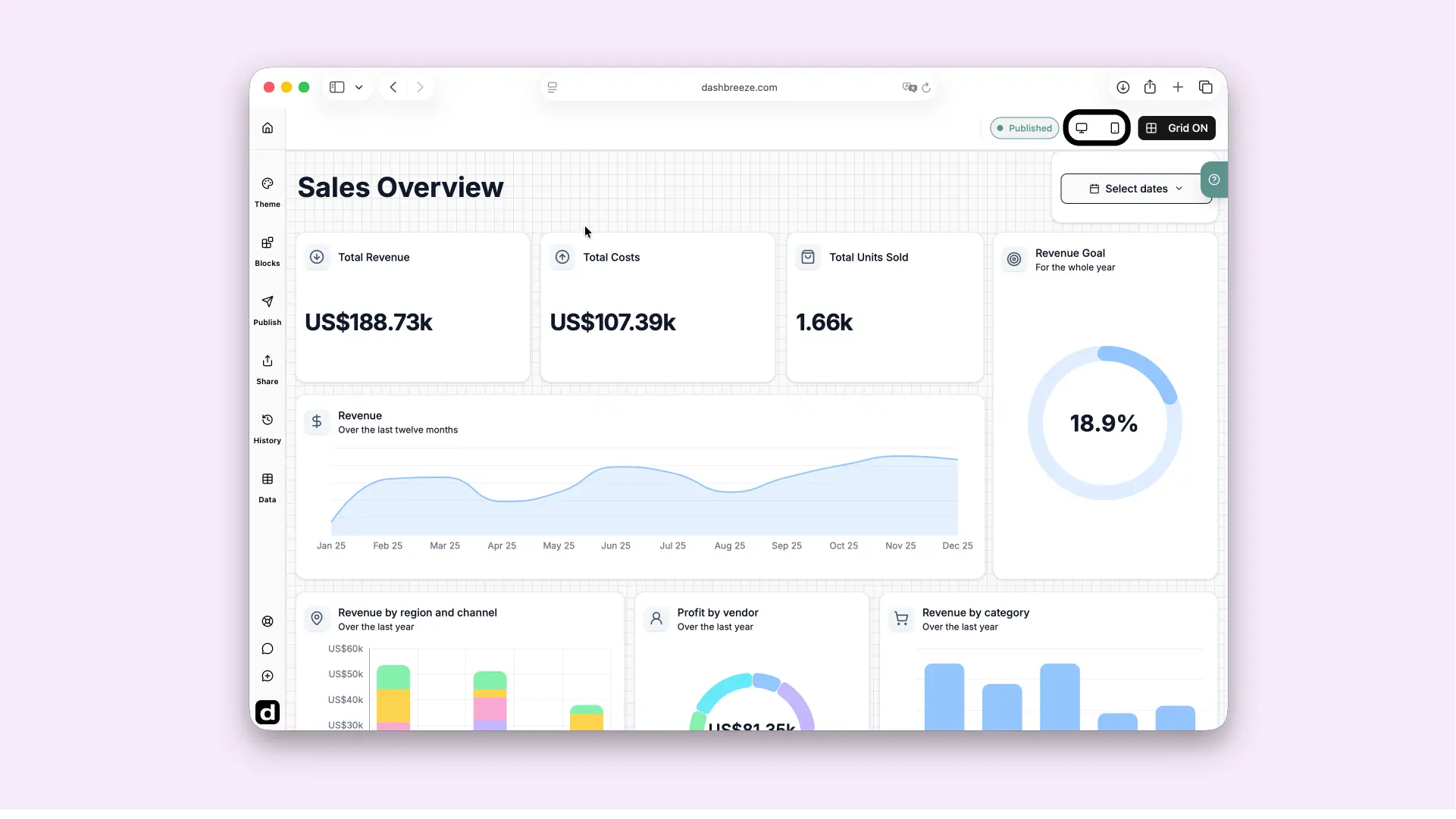The height and width of the screenshot is (819, 1456).
Task: Open the History panel
Action: (268, 429)
